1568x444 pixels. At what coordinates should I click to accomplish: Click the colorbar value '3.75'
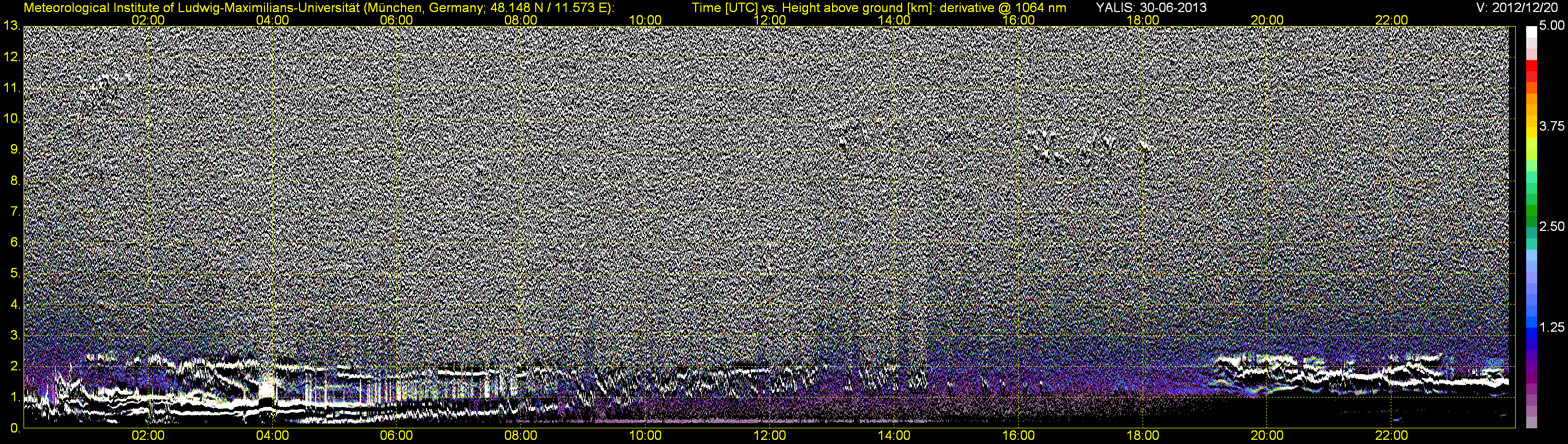[1552, 126]
